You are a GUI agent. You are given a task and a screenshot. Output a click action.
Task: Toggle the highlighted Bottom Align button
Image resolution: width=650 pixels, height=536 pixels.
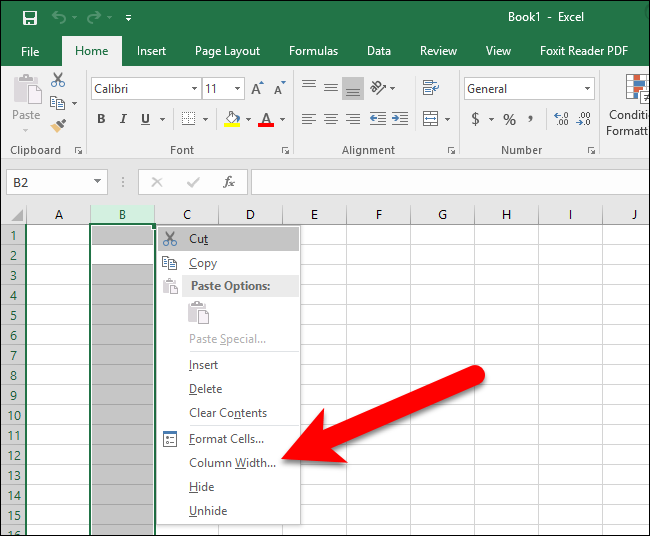point(353,88)
